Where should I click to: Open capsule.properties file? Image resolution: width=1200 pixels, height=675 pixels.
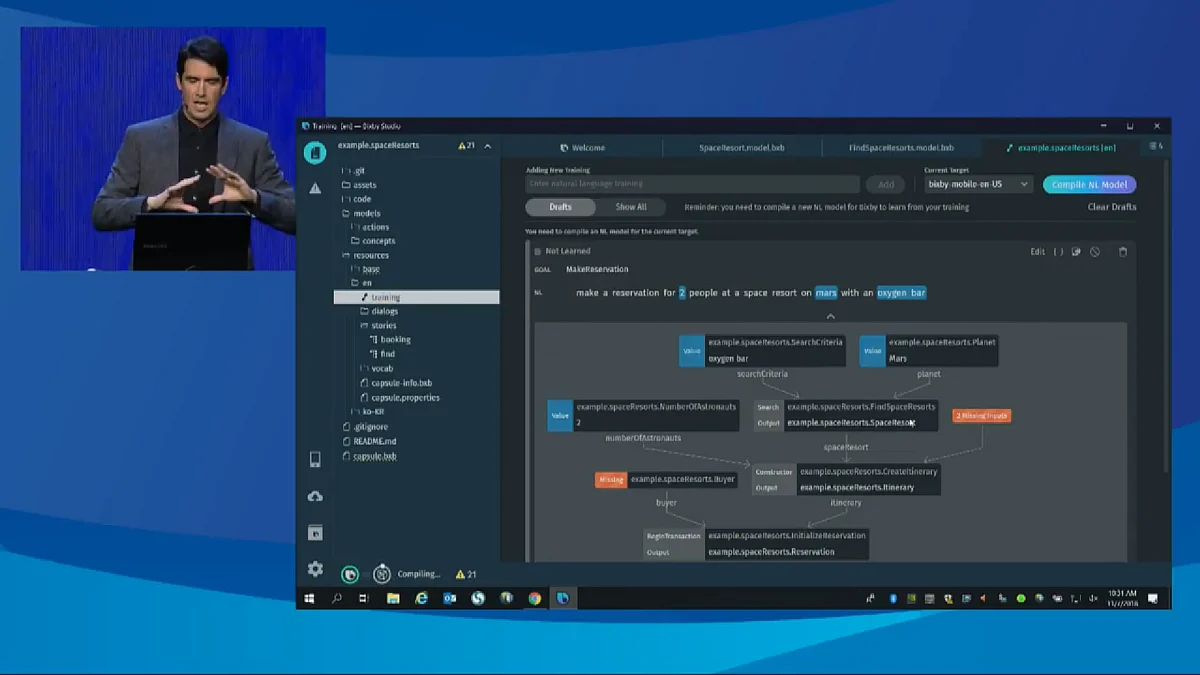(400, 397)
